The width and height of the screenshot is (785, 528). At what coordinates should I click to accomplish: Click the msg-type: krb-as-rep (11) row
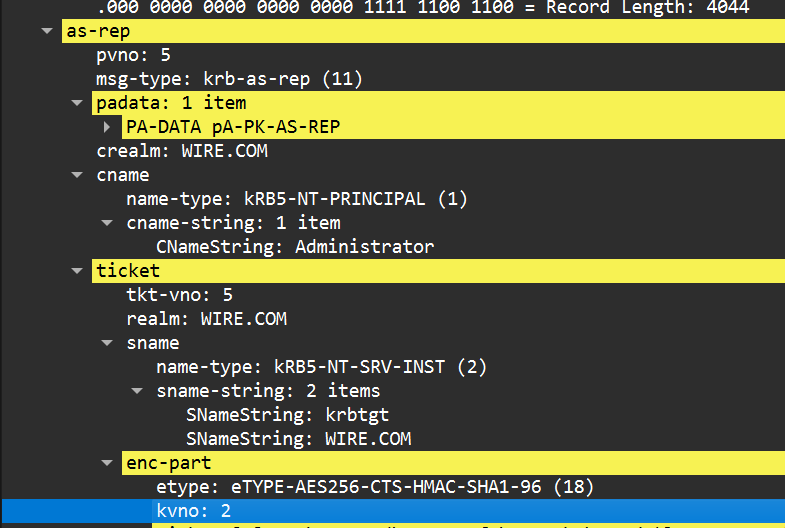click(229, 79)
